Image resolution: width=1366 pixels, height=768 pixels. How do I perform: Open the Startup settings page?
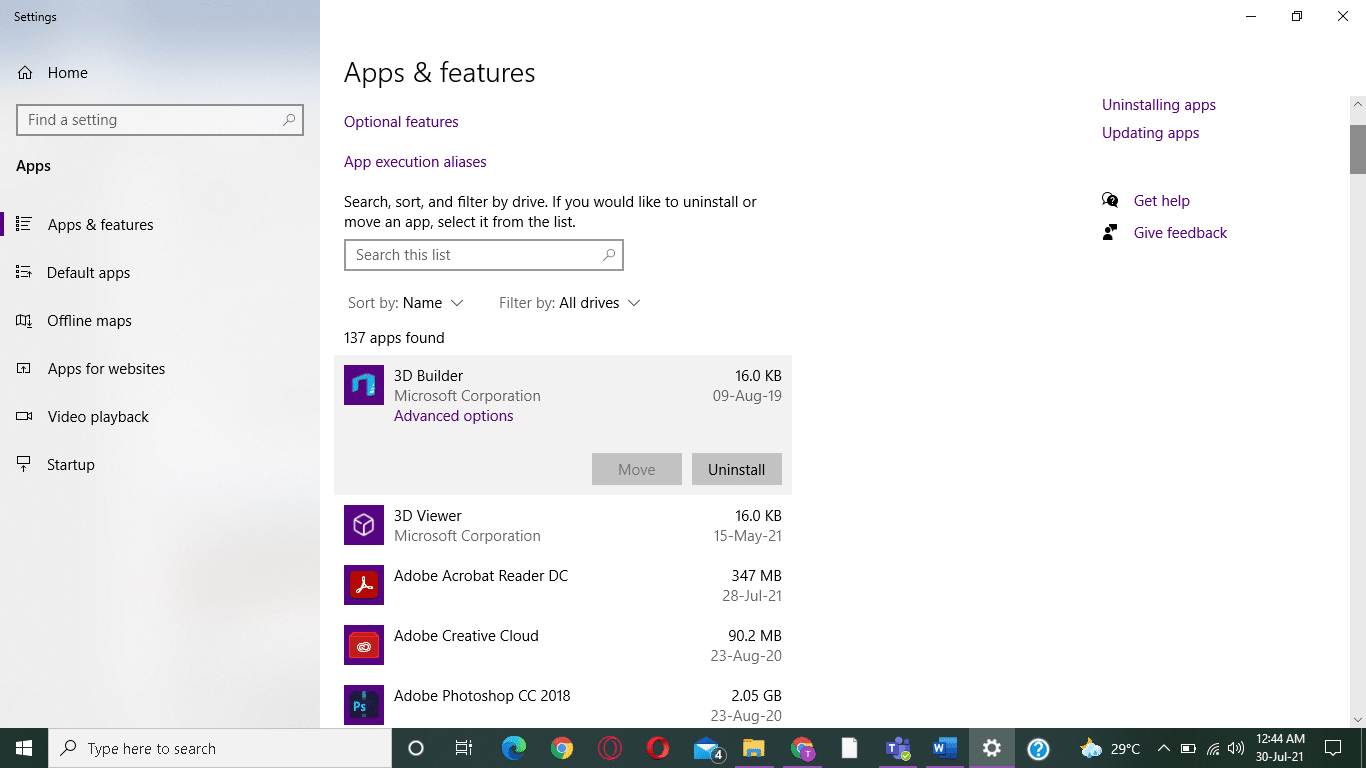tap(70, 465)
